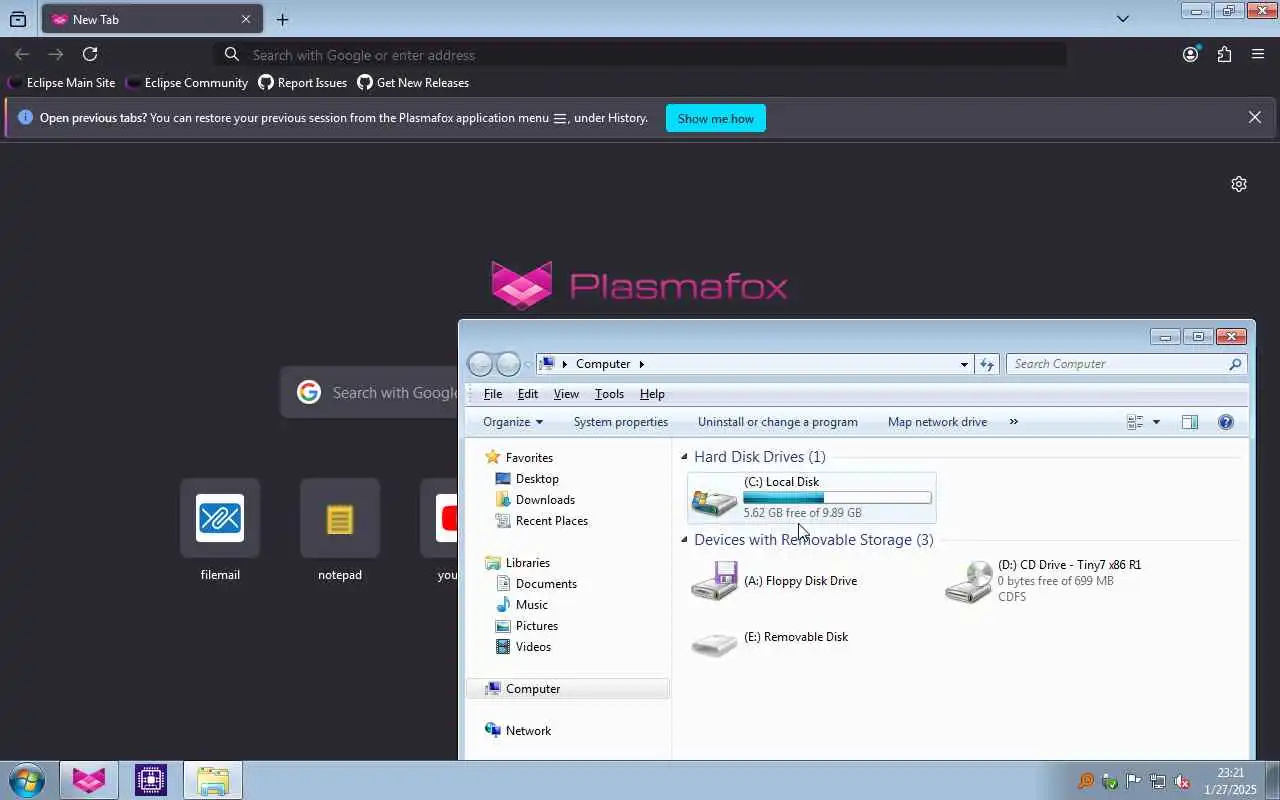Open the account profile icon in Plasmafox

pyautogui.click(x=1190, y=54)
